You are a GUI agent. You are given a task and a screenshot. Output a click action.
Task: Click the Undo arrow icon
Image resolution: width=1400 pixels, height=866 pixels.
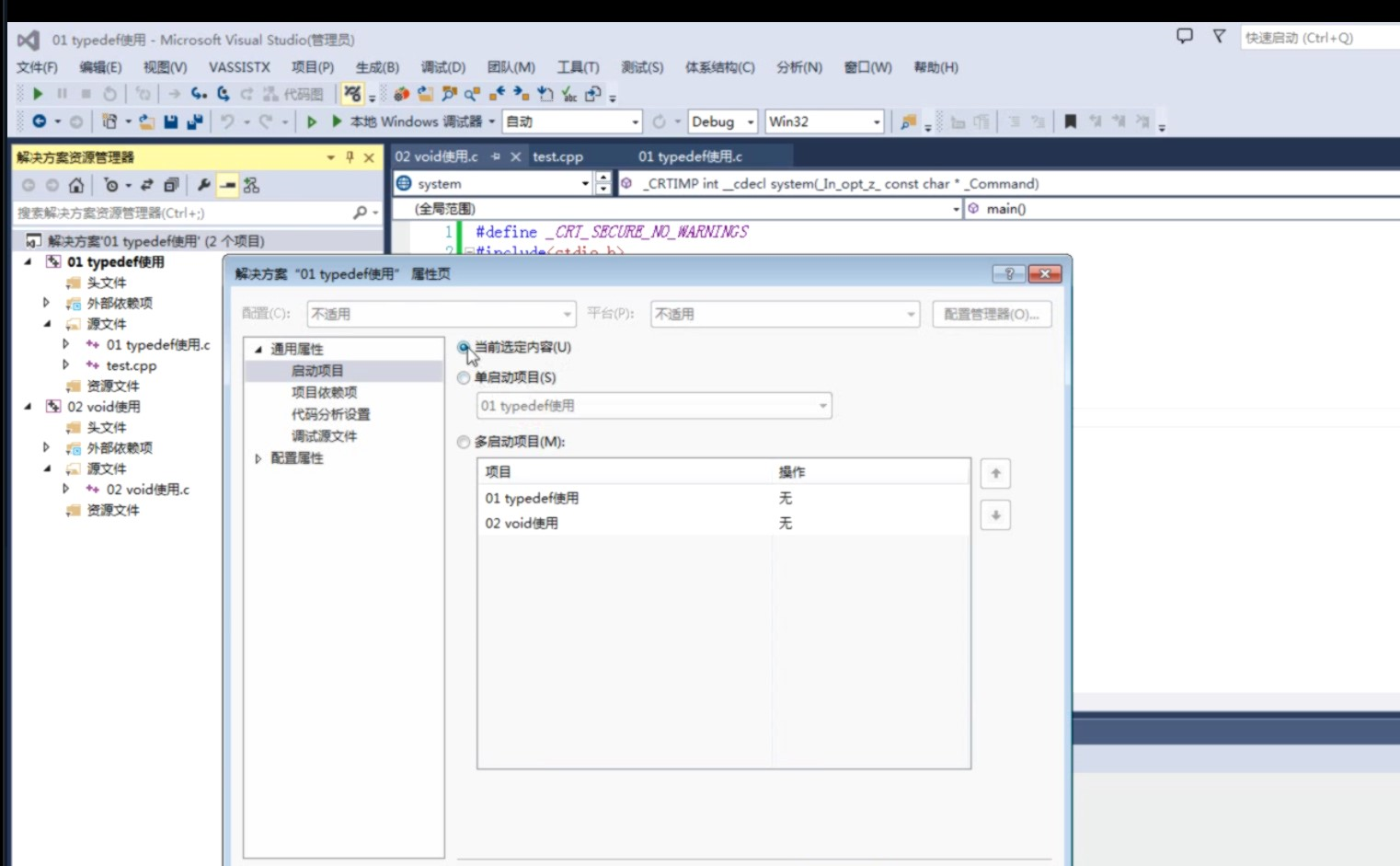227,121
